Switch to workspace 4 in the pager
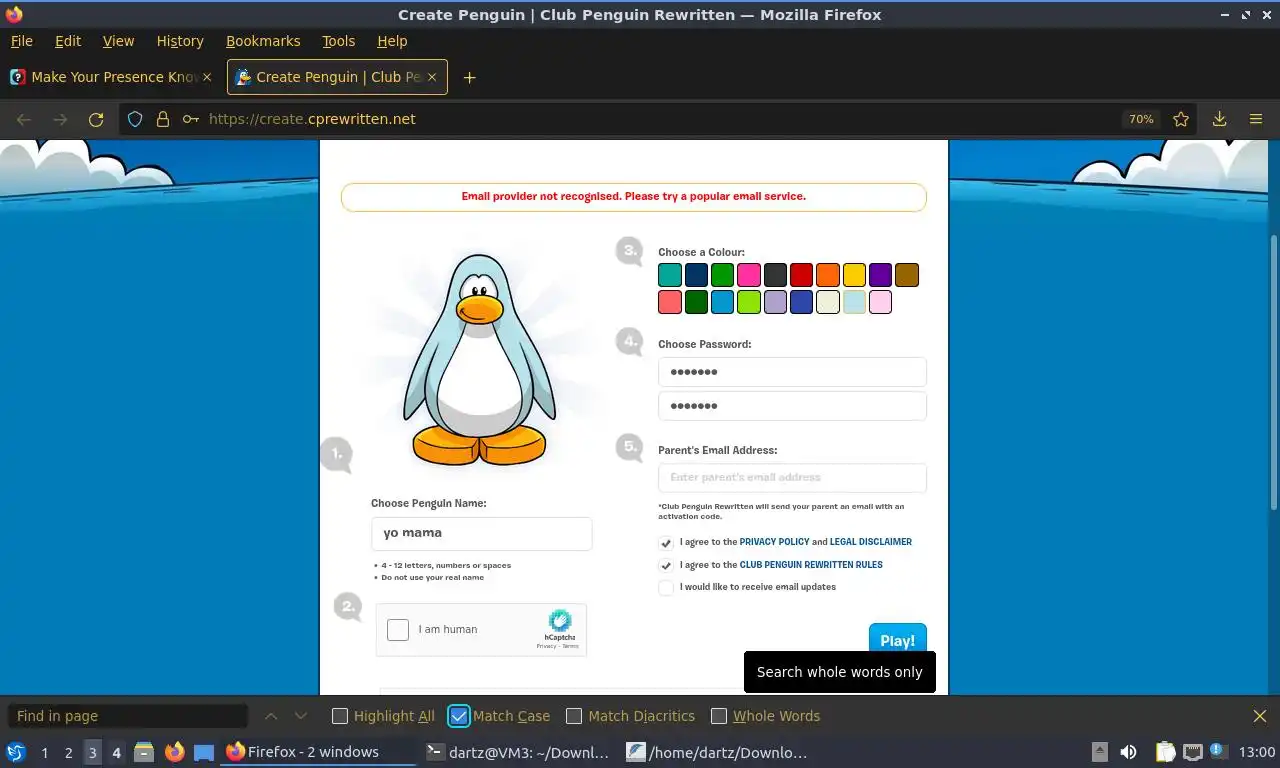Image resolution: width=1280 pixels, height=768 pixels. [x=116, y=752]
